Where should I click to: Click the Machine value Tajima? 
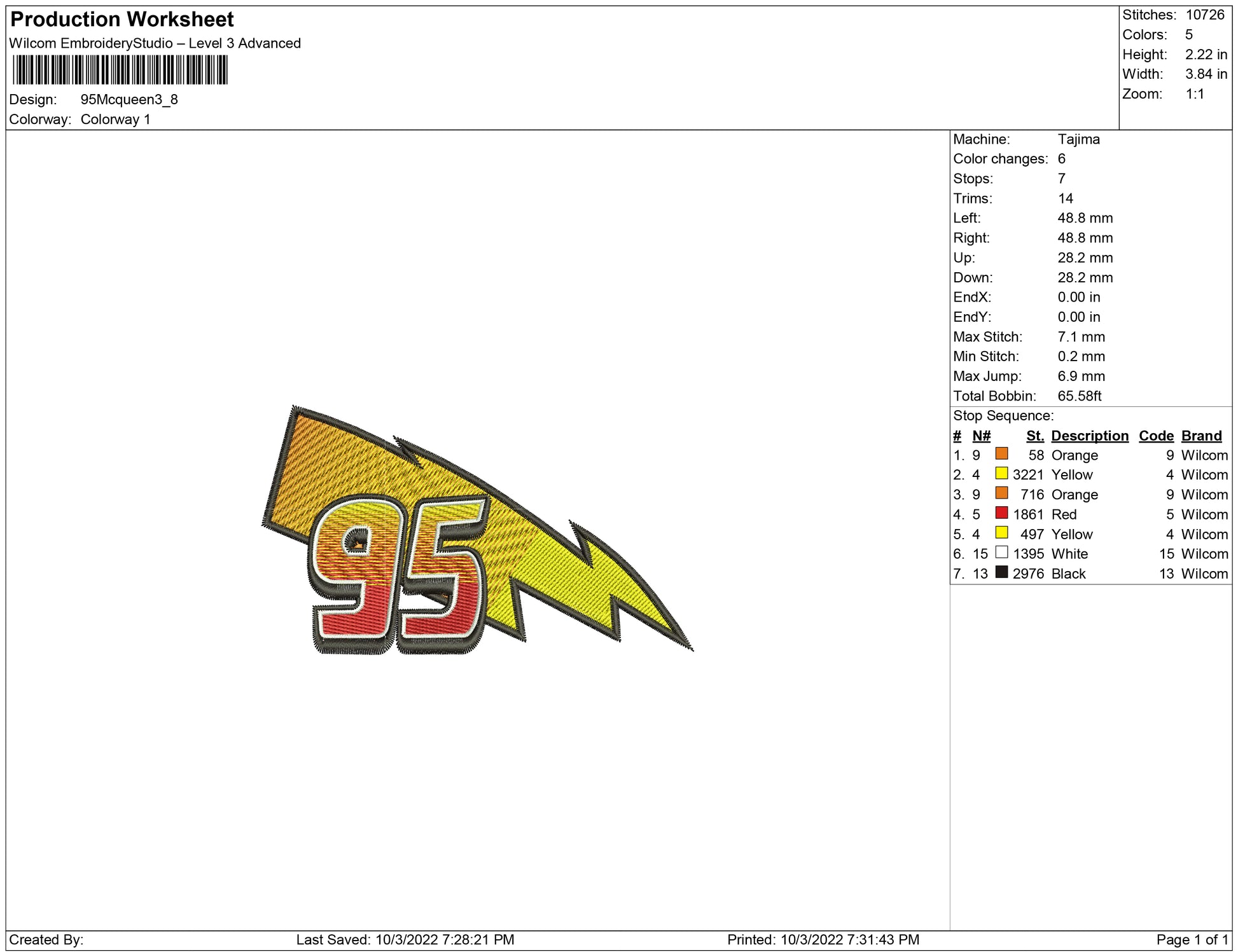coord(1078,139)
